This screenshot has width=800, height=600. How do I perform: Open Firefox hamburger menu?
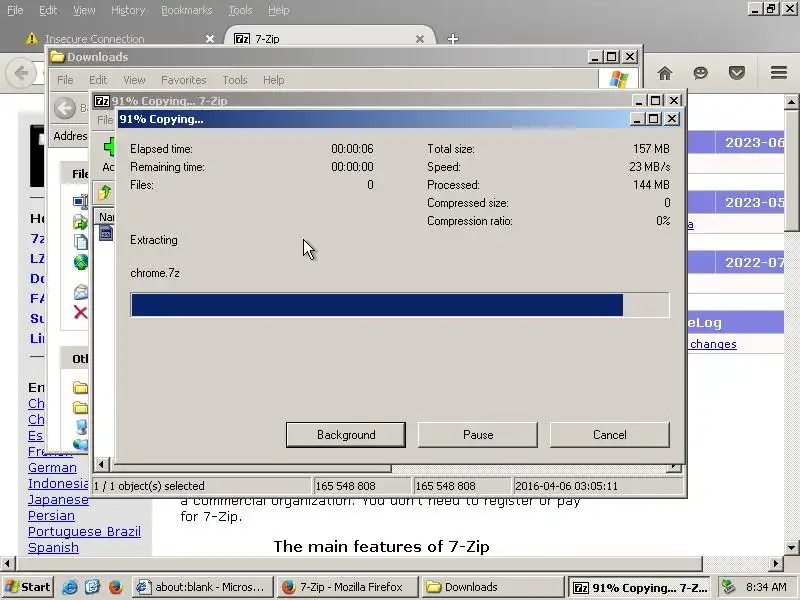tap(779, 73)
